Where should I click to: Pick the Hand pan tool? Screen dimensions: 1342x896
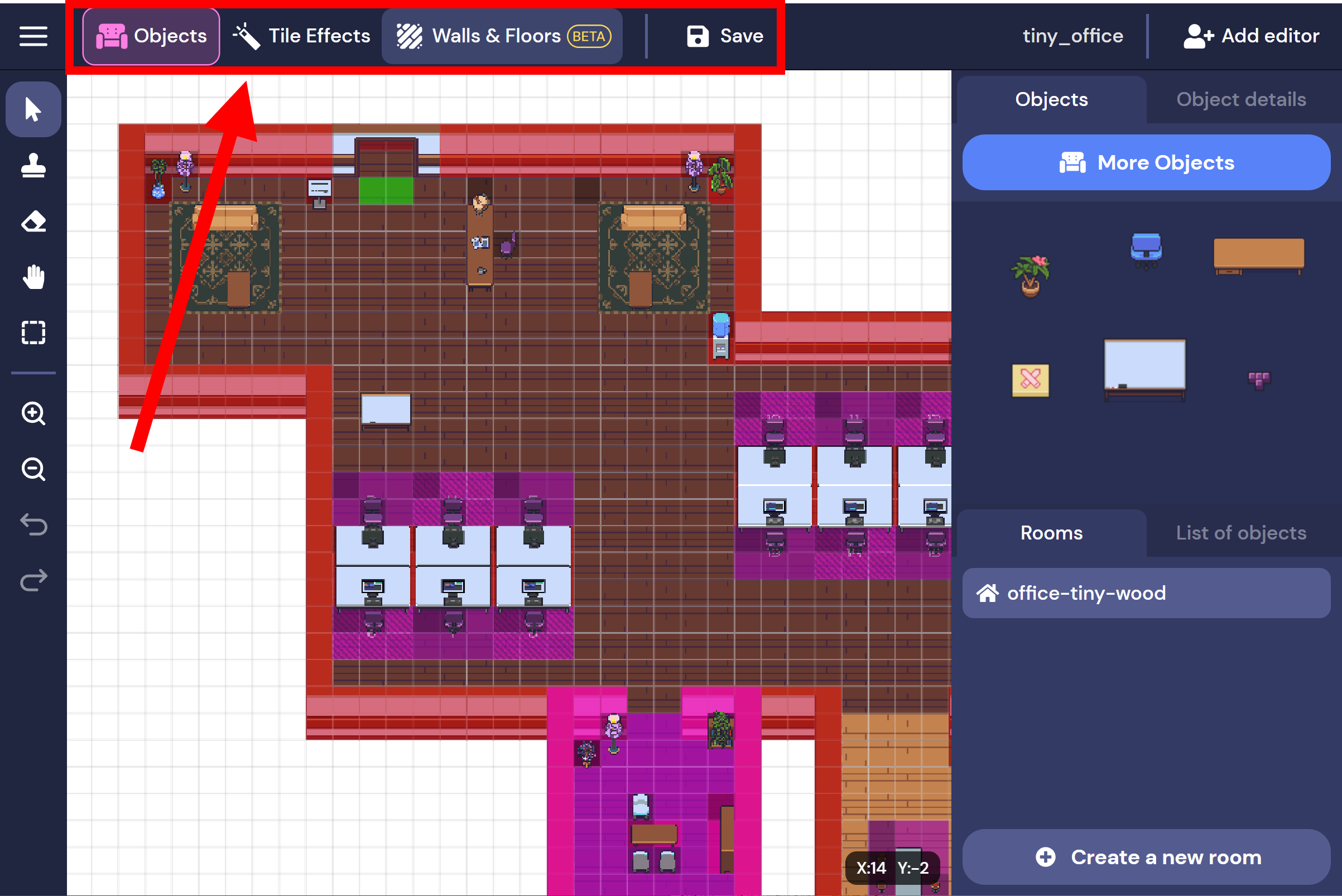[33, 277]
